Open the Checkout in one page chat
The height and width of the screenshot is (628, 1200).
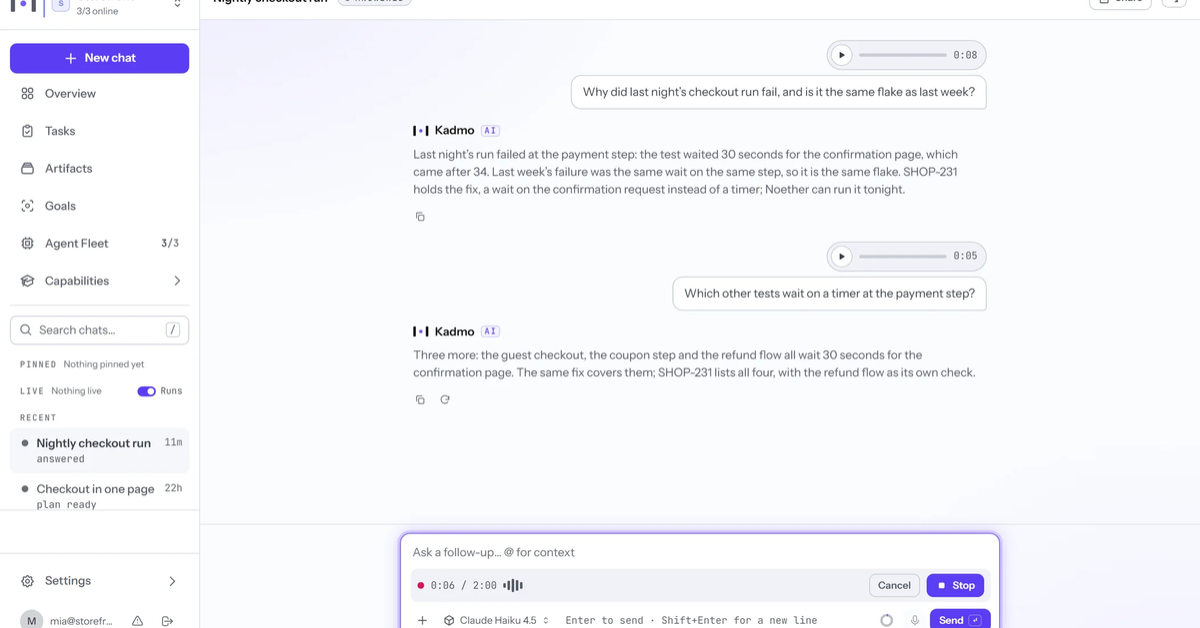pos(100,495)
